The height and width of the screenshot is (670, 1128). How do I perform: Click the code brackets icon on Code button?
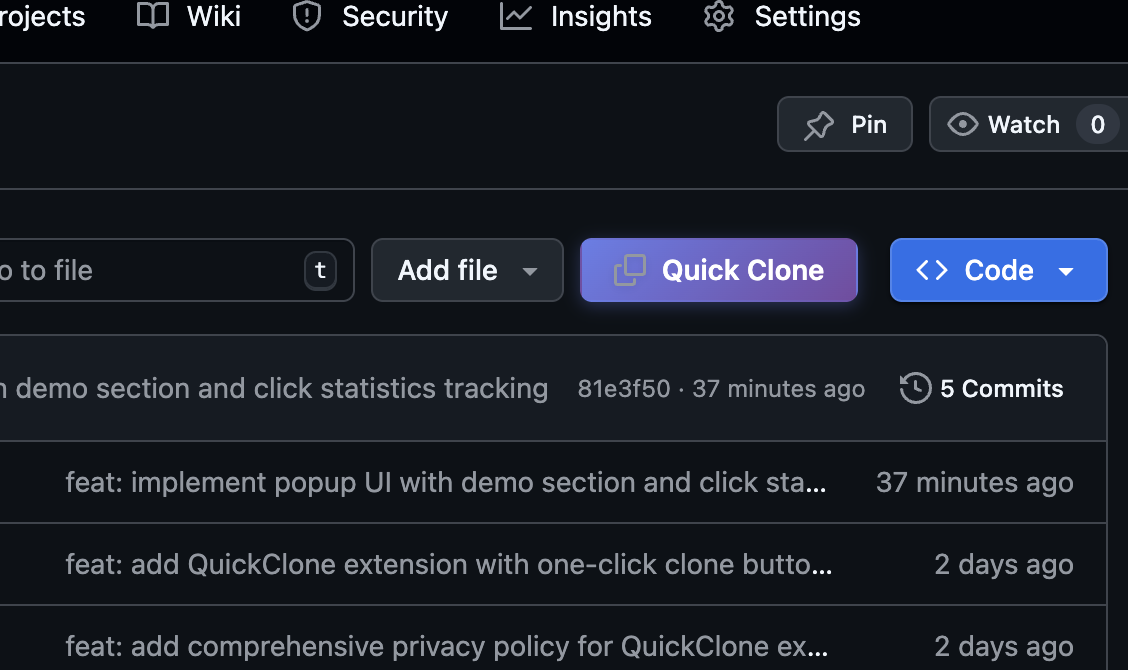[x=930, y=270]
